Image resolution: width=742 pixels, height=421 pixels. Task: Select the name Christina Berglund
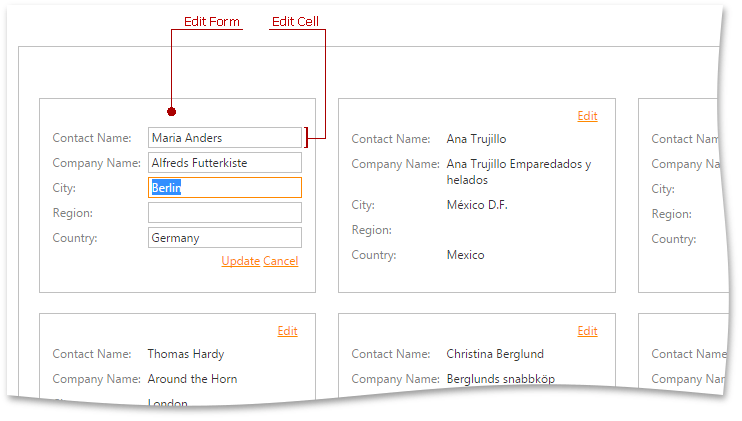pos(495,354)
